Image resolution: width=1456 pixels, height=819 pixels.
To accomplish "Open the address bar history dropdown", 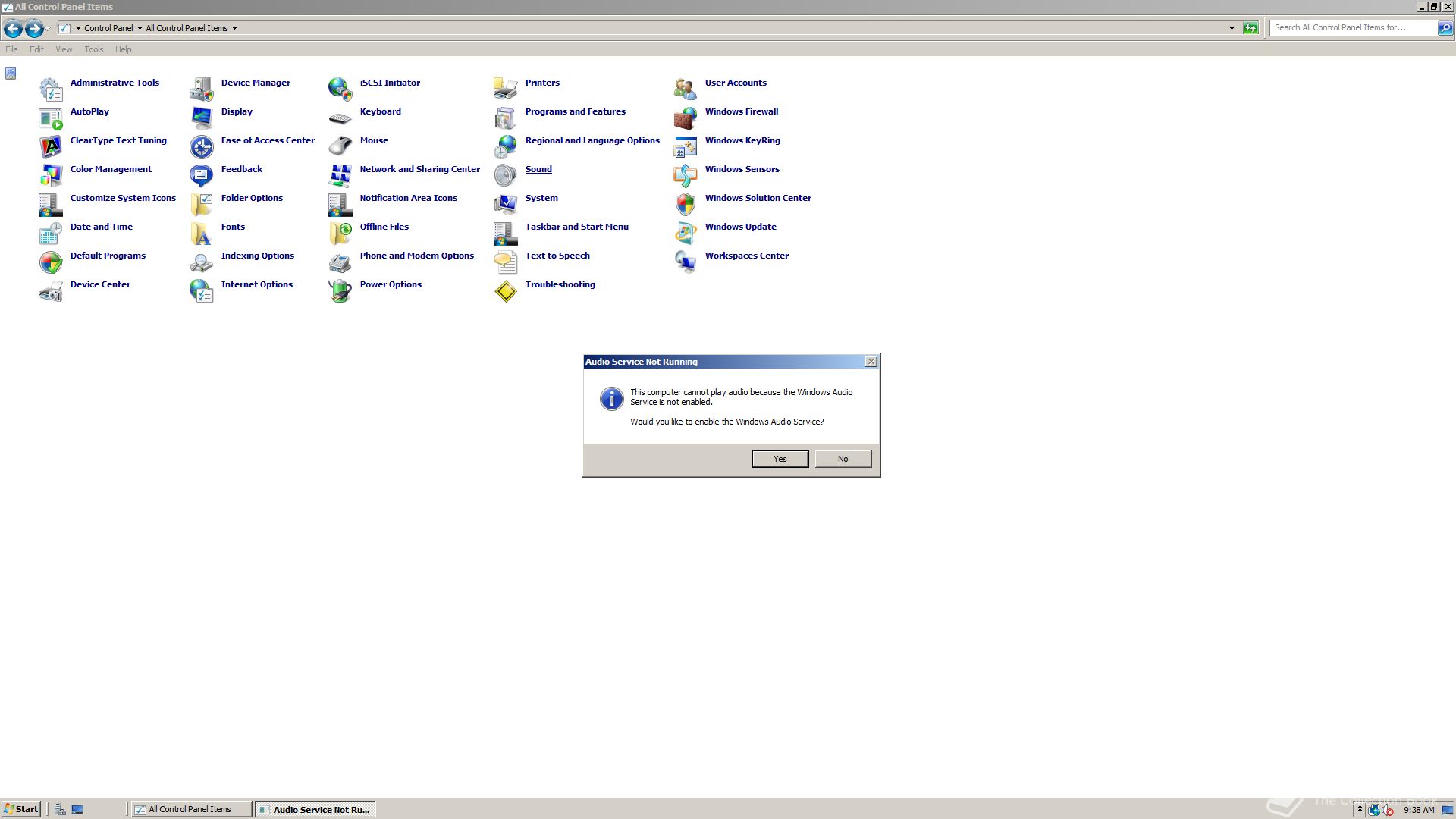I will [x=1232, y=28].
